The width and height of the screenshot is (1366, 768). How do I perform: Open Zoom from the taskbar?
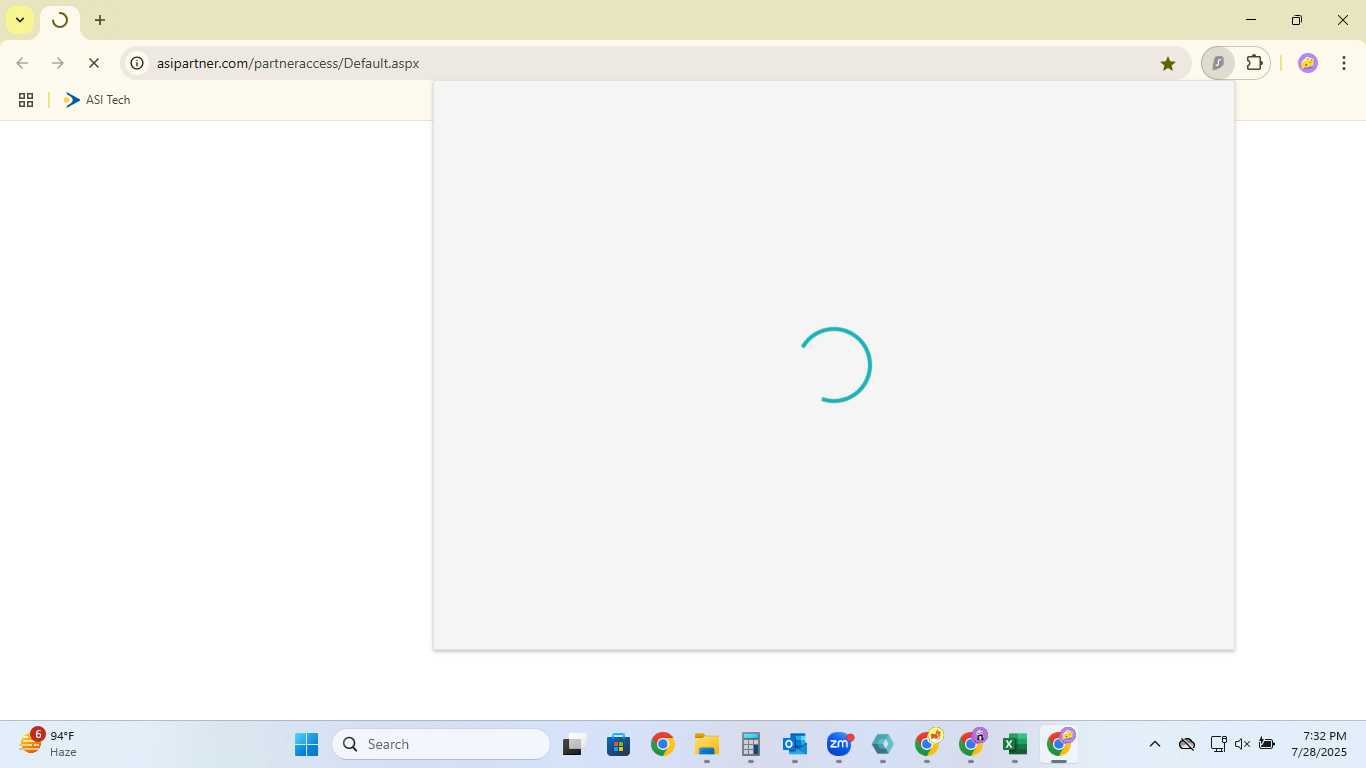839,744
